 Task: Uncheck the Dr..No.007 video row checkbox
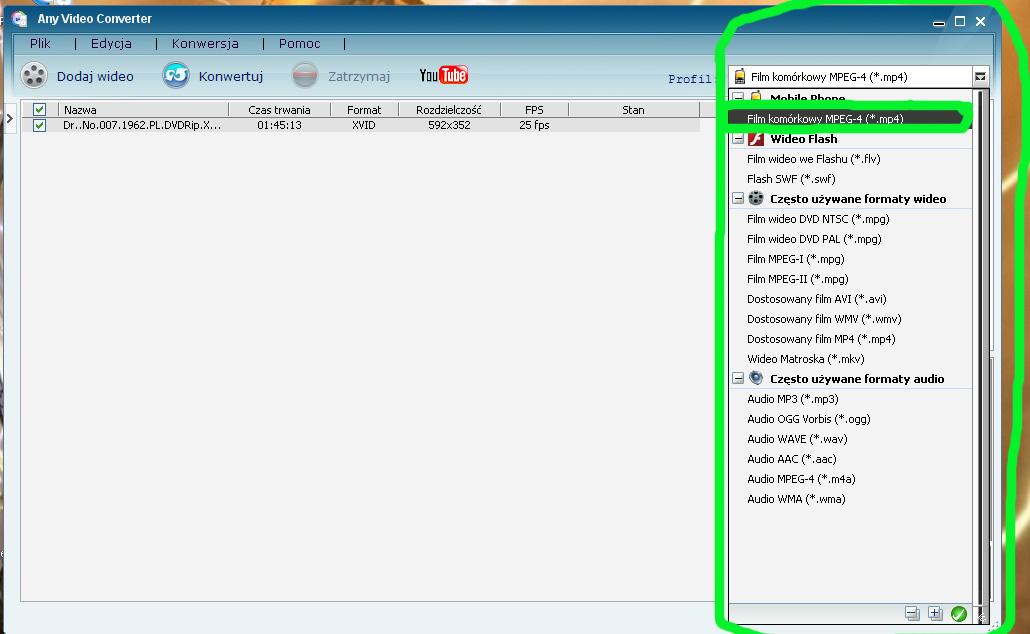pos(39,125)
